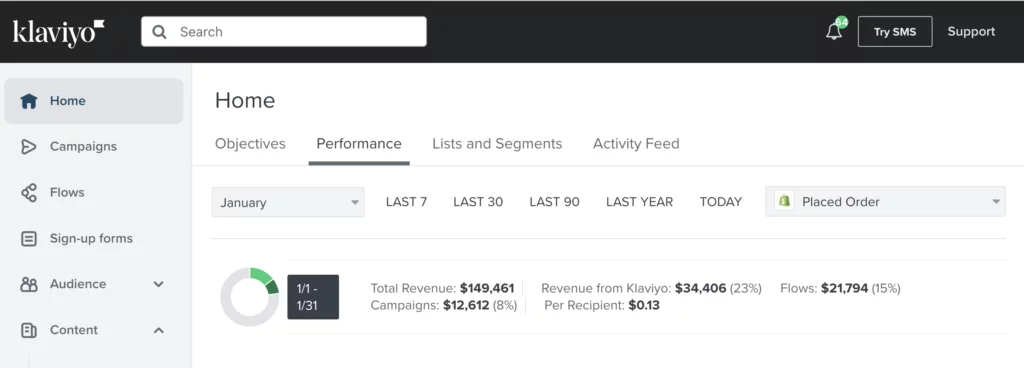Click the Total Revenue $149,461 value
Viewport: 1024px width, 368px height.
tap(487, 288)
